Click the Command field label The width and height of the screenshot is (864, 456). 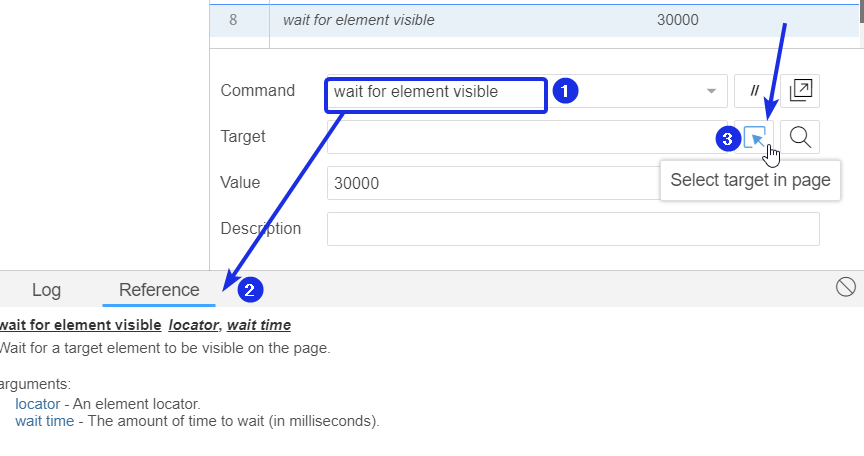(x=257, y=90)
